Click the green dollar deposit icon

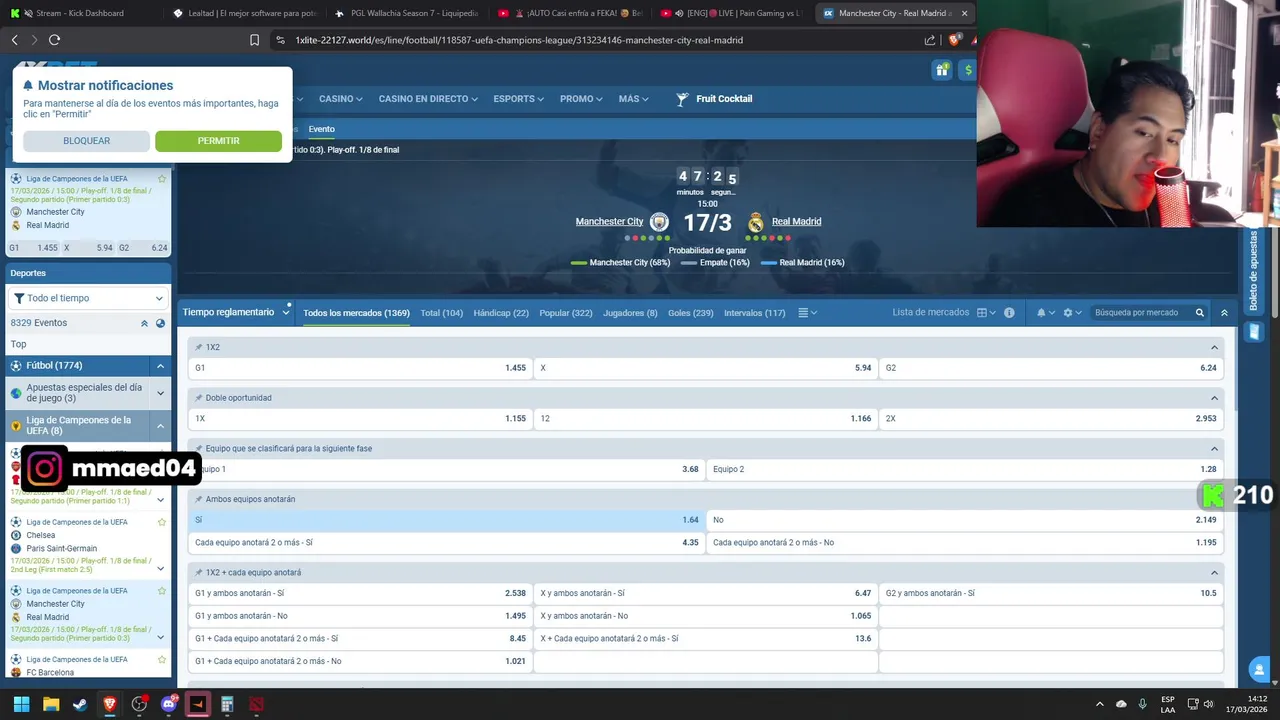[x=967, y=69]
